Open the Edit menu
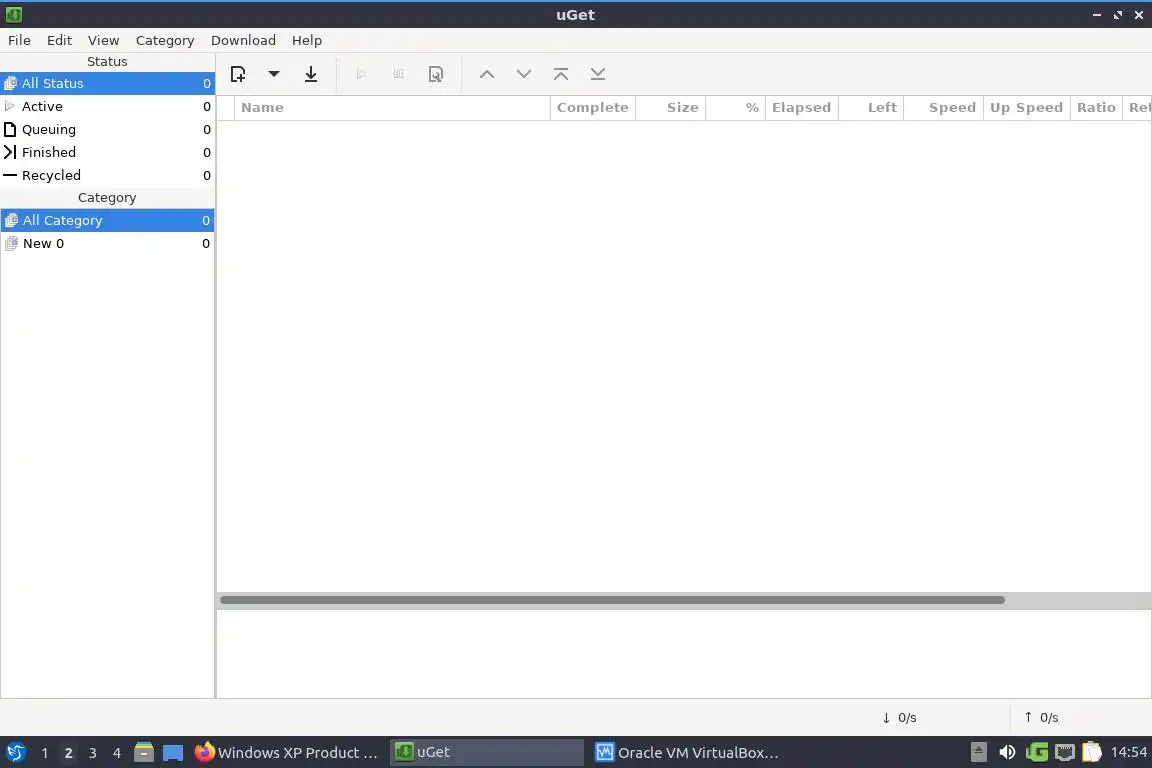This screenshot has height=768, width=1152. (x=60, y=40)
